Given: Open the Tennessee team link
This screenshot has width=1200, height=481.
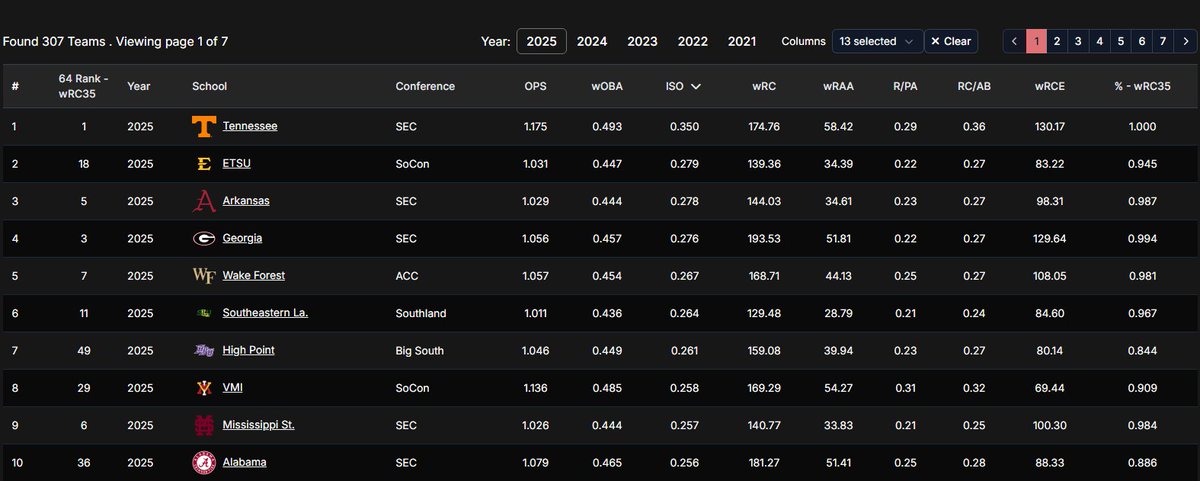Looking at the screenshot, I should coord(250,127).
